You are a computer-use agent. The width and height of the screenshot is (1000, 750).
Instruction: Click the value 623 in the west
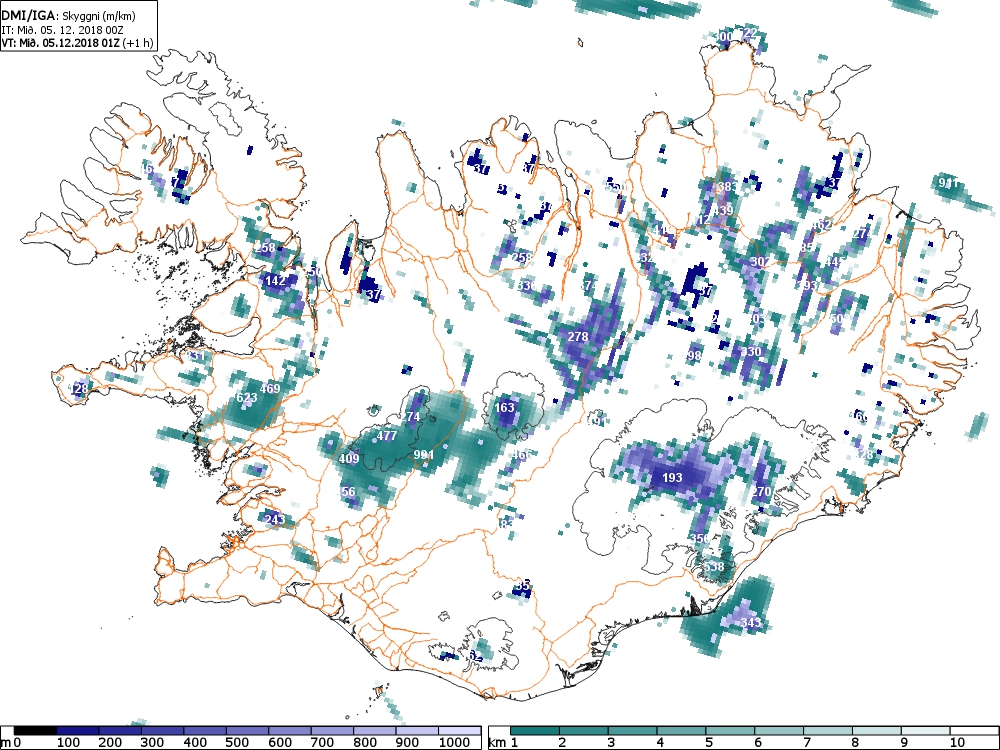(247, 398)
